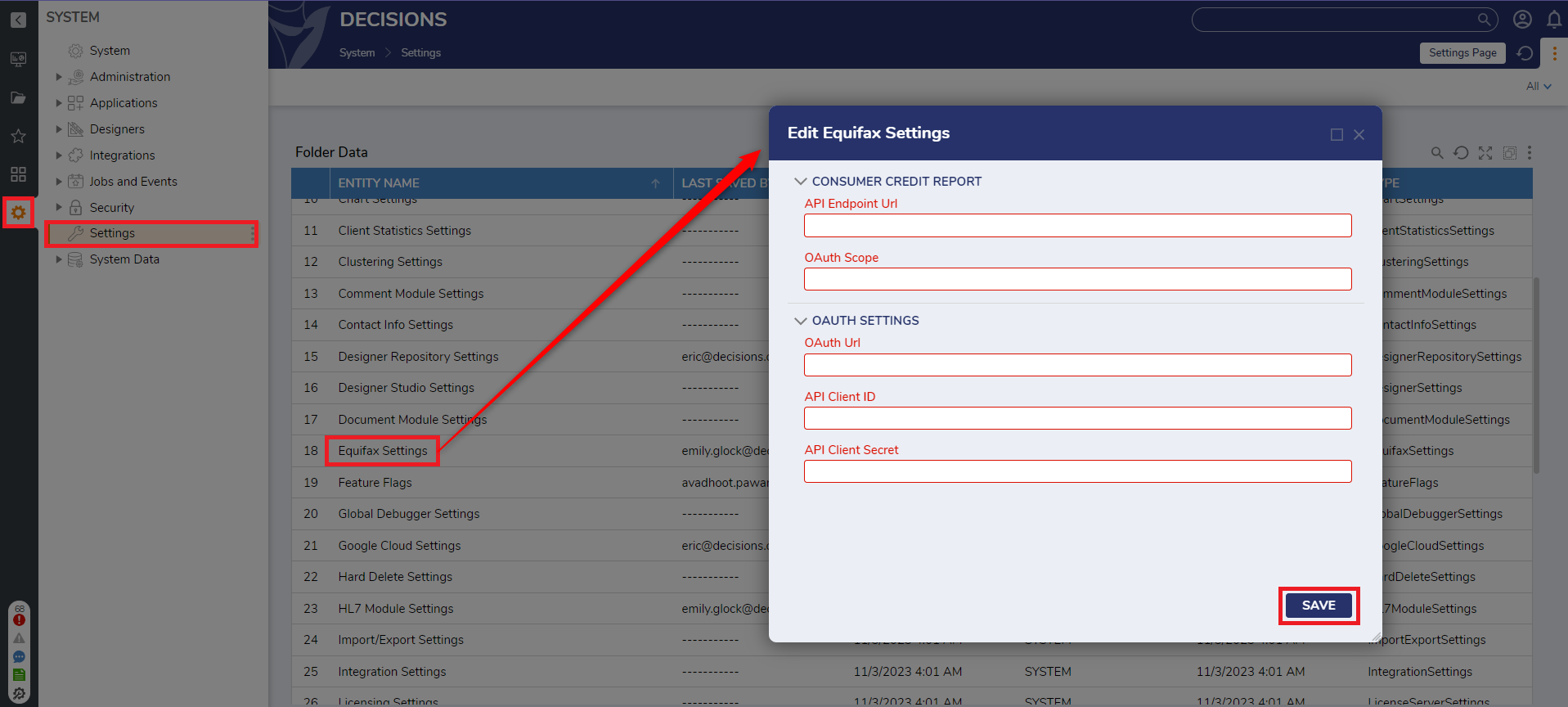
Task: Open notifications bell icon
Action: tap(1554, 19)
